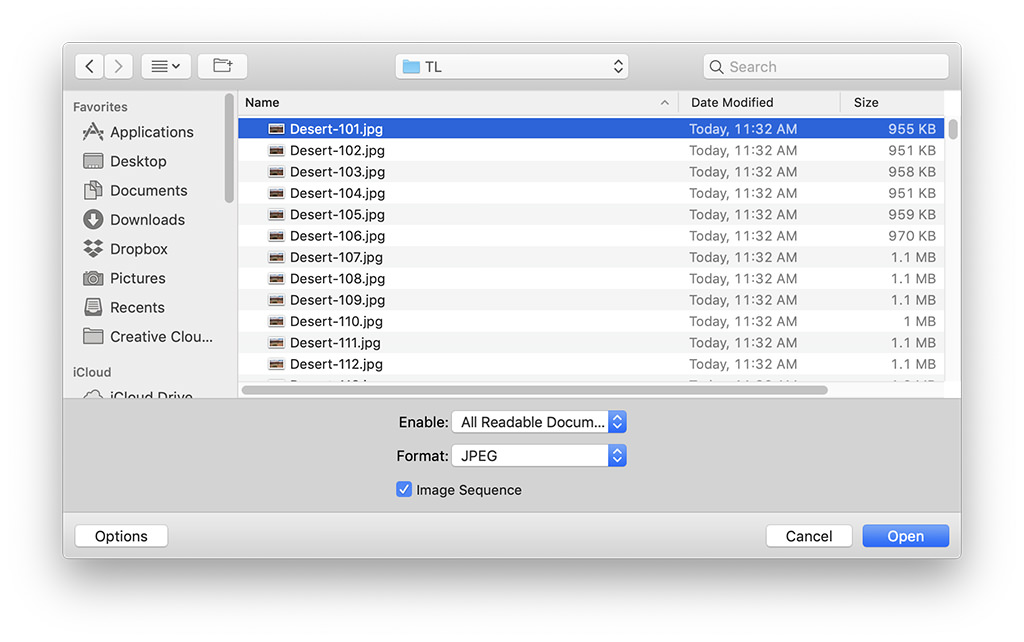Select file Desert-101.jpg
The height and width of the screenshot is (642, 1024).
(591, 129)
